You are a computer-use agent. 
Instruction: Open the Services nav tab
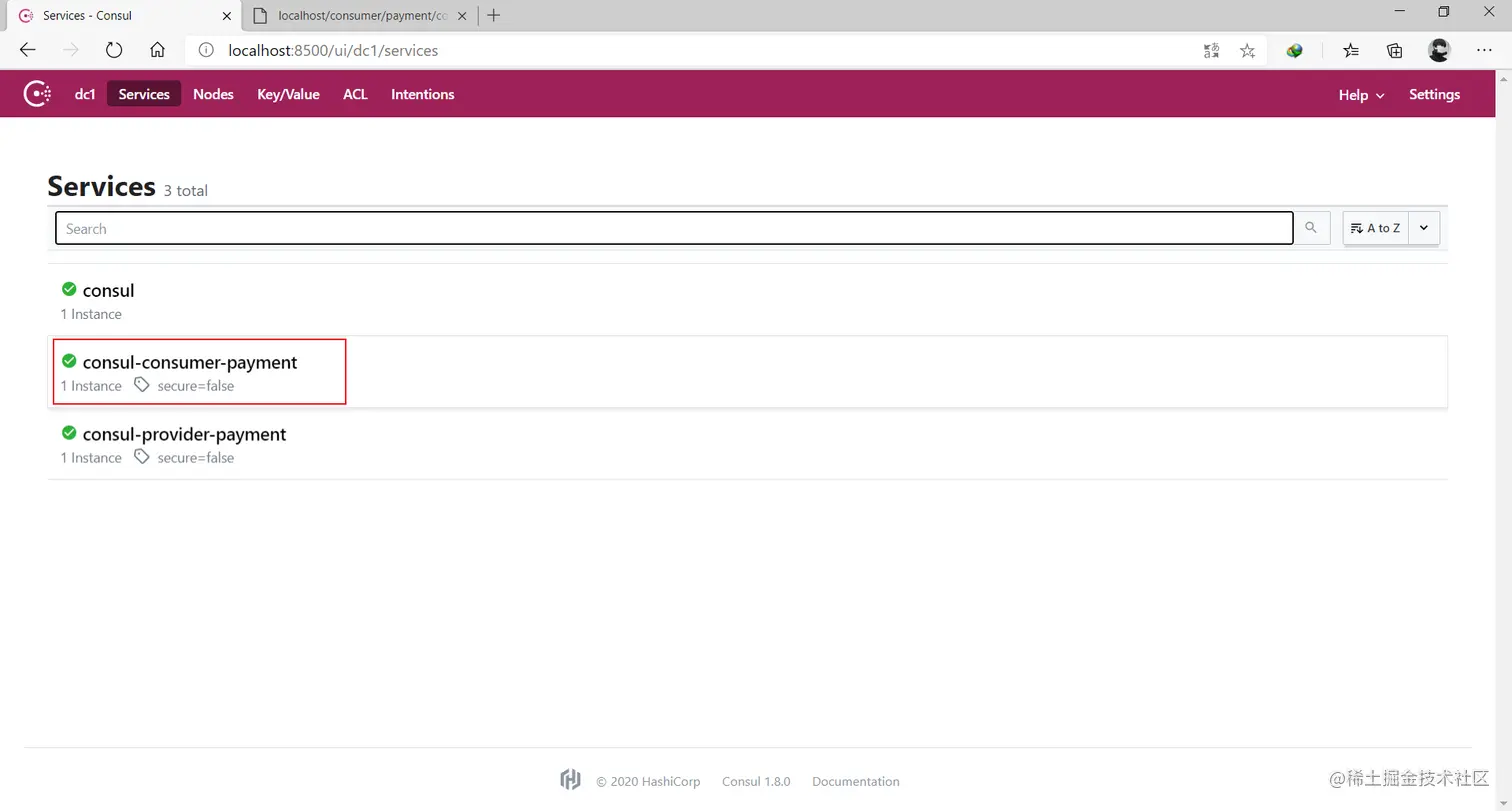(x=144, y=94)
